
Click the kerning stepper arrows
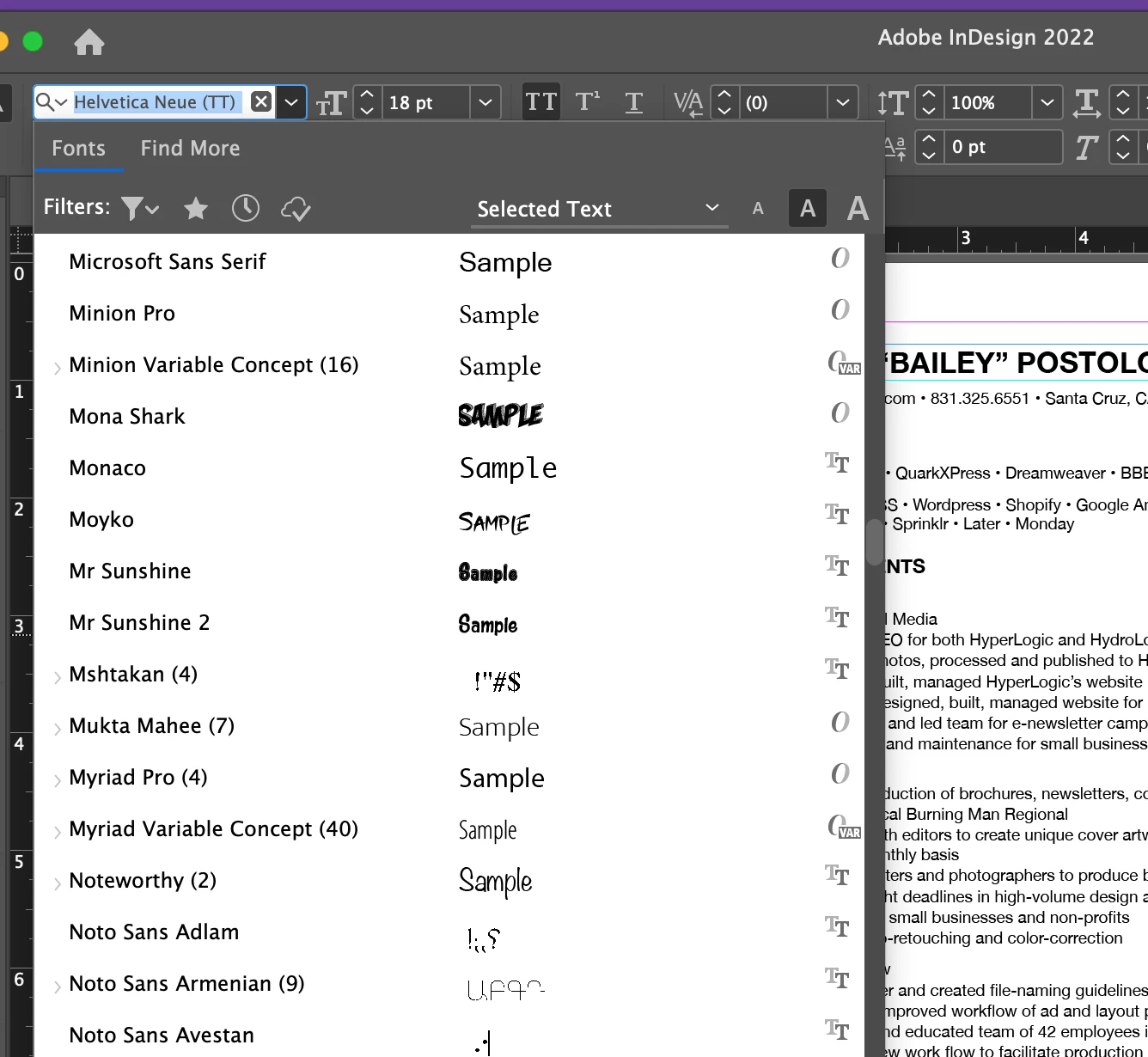point(724,102)
